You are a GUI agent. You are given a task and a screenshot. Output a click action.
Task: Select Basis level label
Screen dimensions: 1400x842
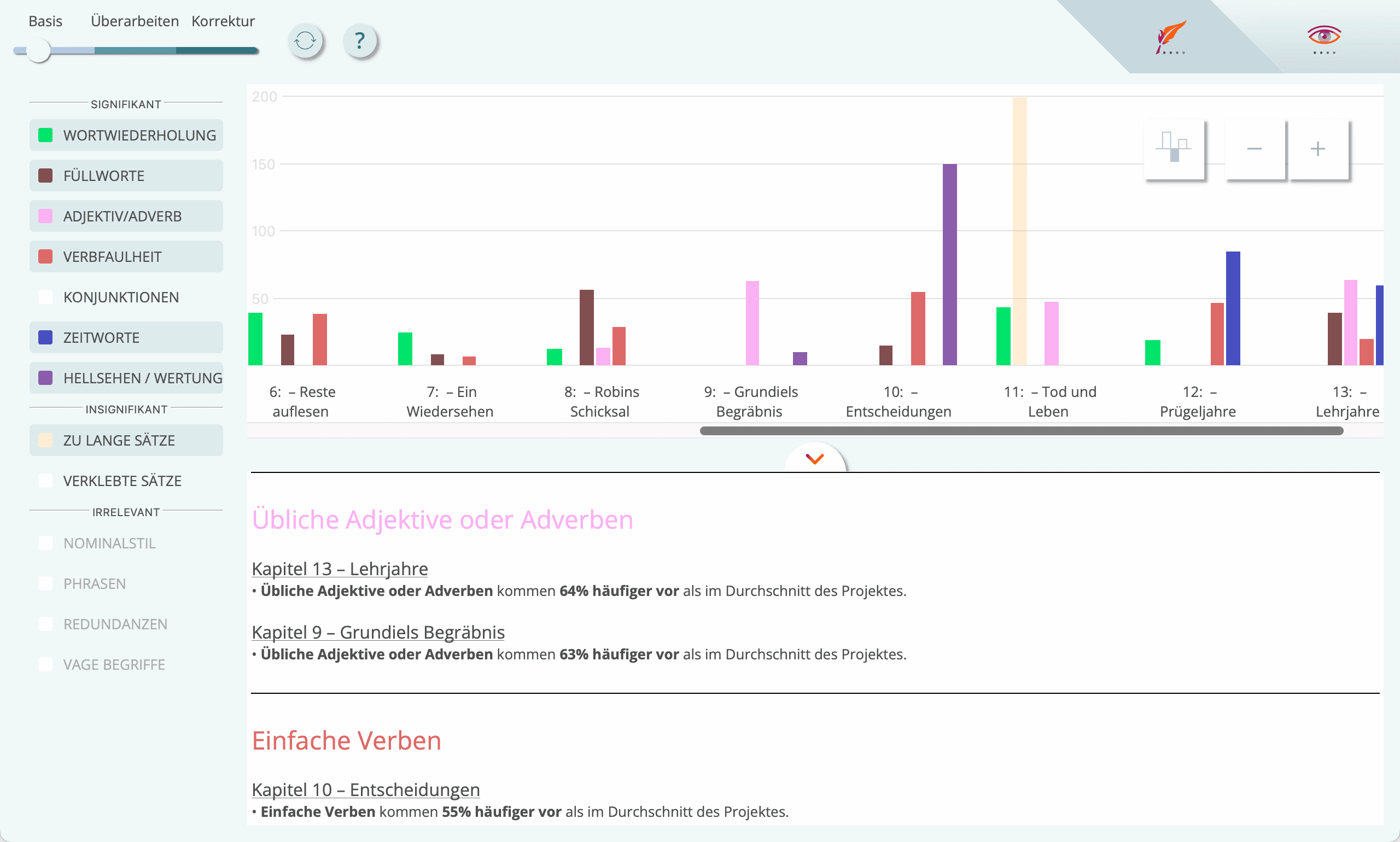tap(45, 21)
